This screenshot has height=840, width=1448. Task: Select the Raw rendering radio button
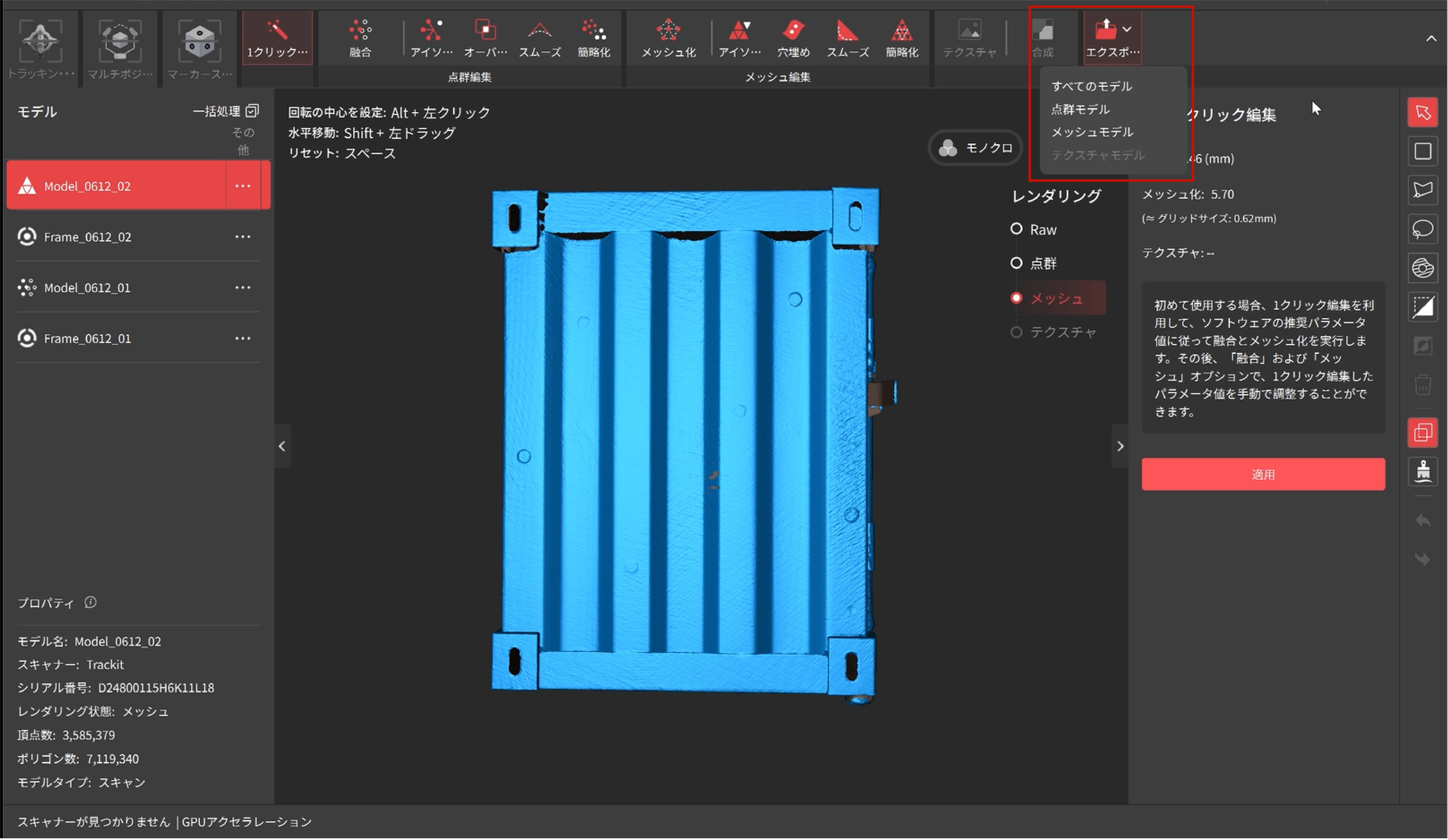(1016, 229)
